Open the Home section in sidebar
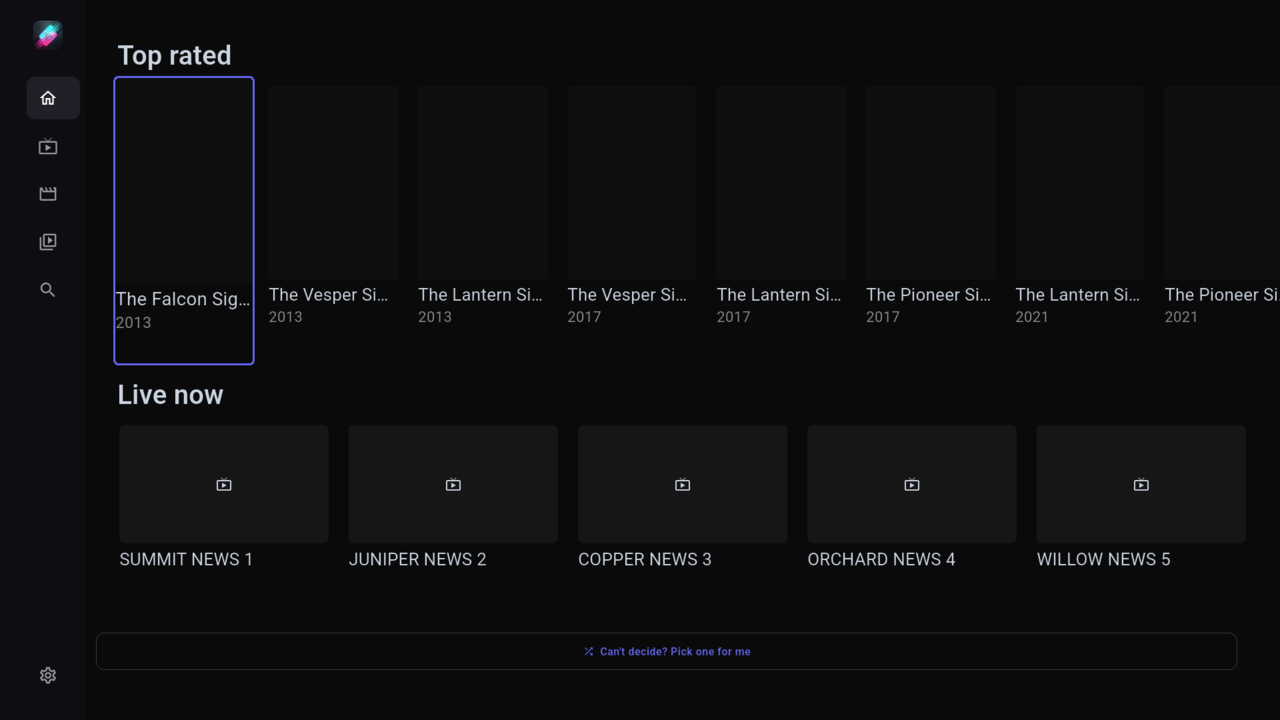The height and width of the screenshot is (720, 1280). pos(53,98)
